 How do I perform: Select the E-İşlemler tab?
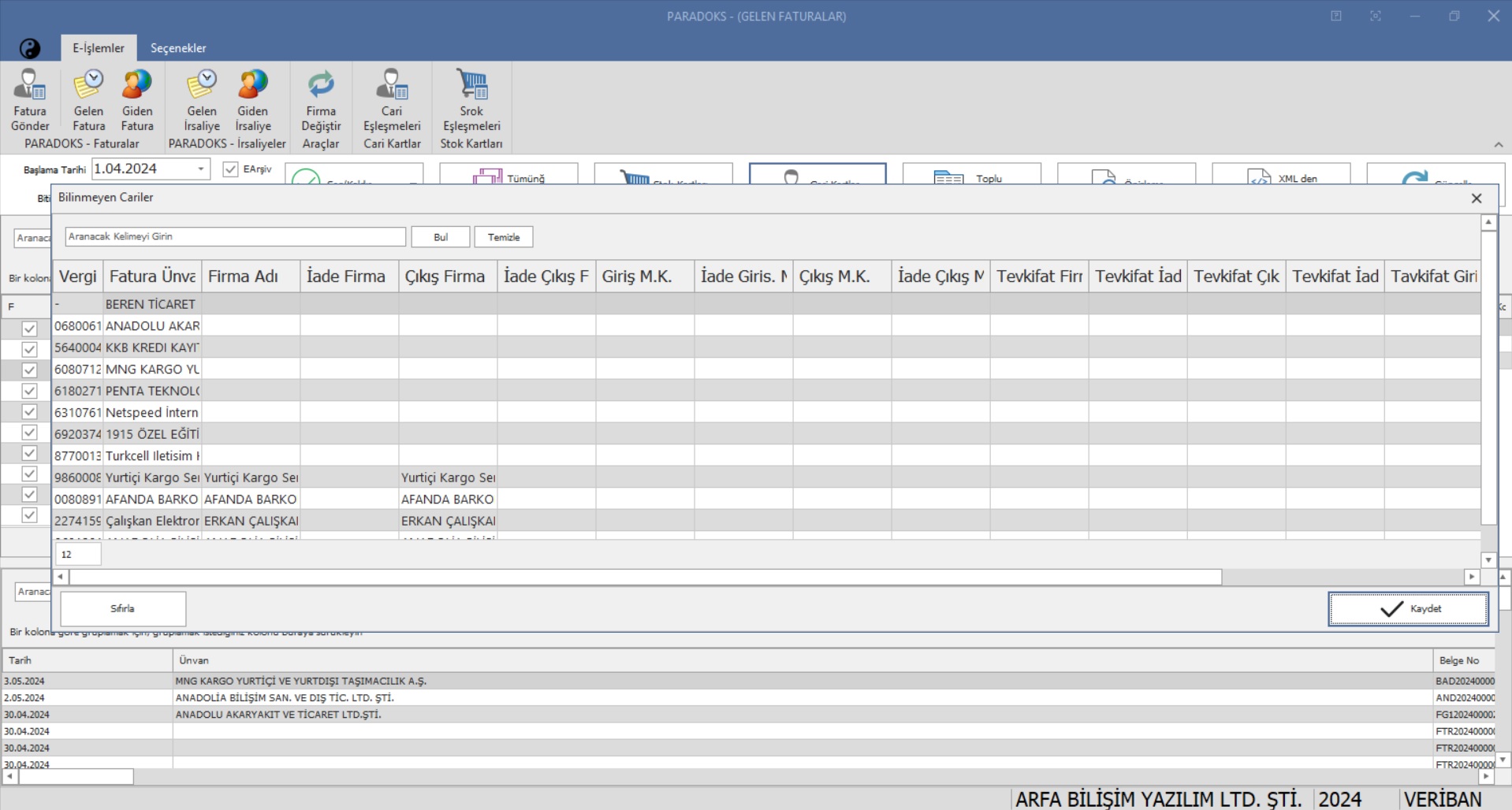click(99, 48)
